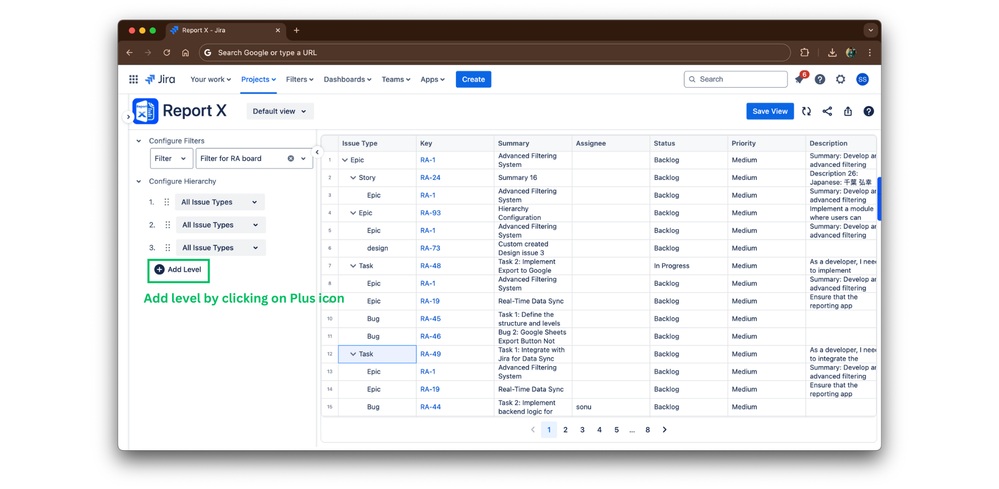Viewport: 999px width, 489px height.
Task: Open issue link RA-24
Action: [x=430, y=178]
